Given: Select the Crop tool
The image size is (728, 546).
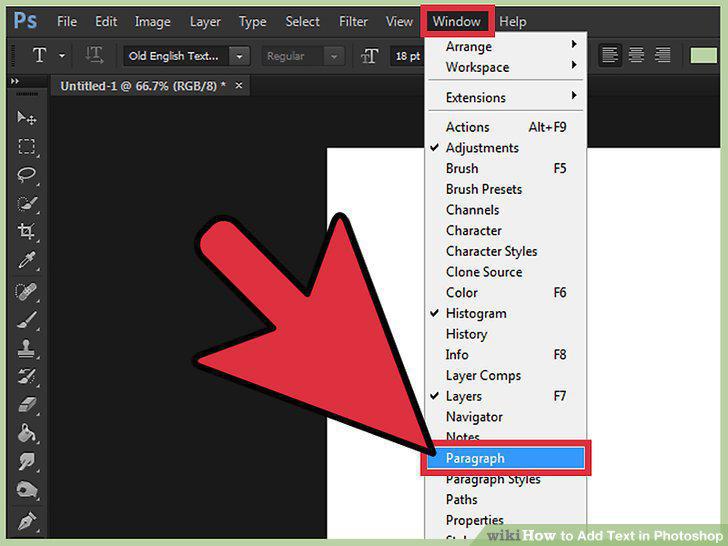Looking at the screenshot, I should 26,231.
